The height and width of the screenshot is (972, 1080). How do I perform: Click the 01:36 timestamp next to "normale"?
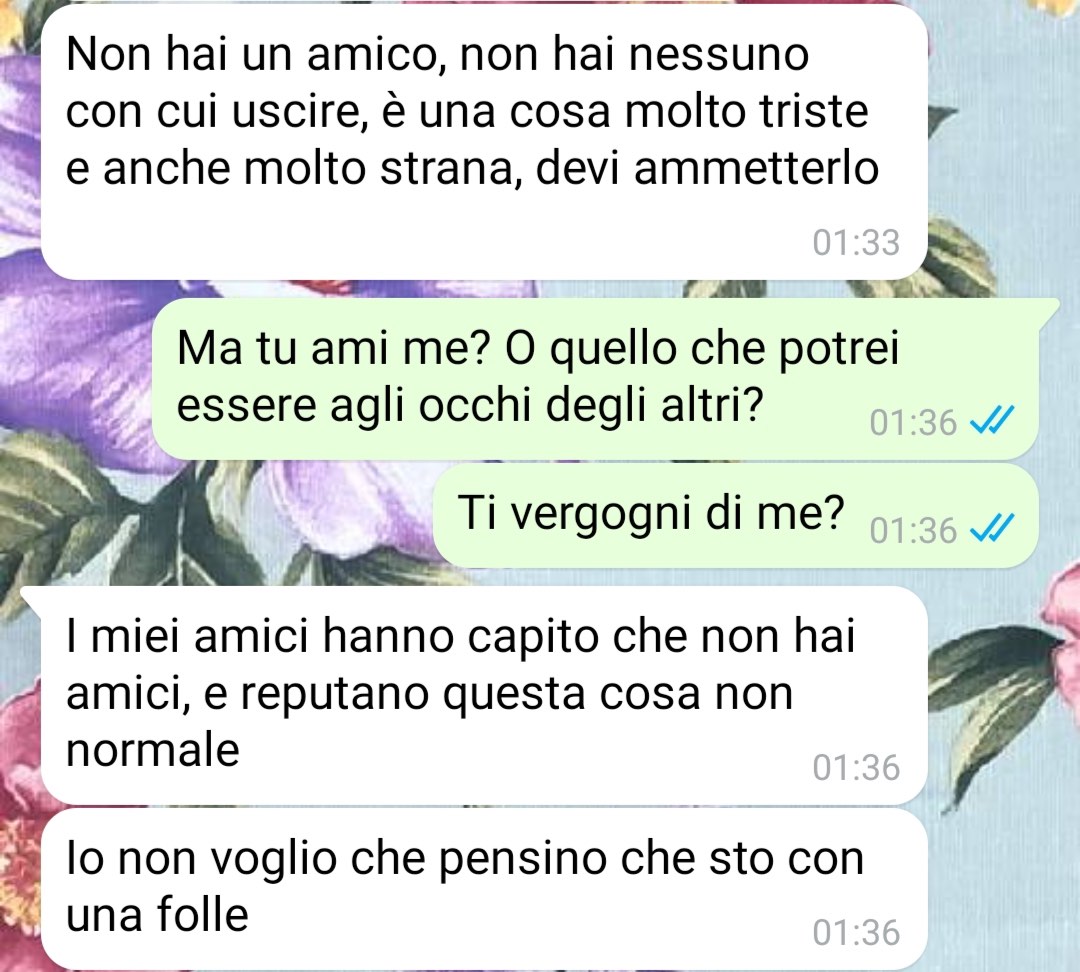pyautogui.click(x=856, y=767)
